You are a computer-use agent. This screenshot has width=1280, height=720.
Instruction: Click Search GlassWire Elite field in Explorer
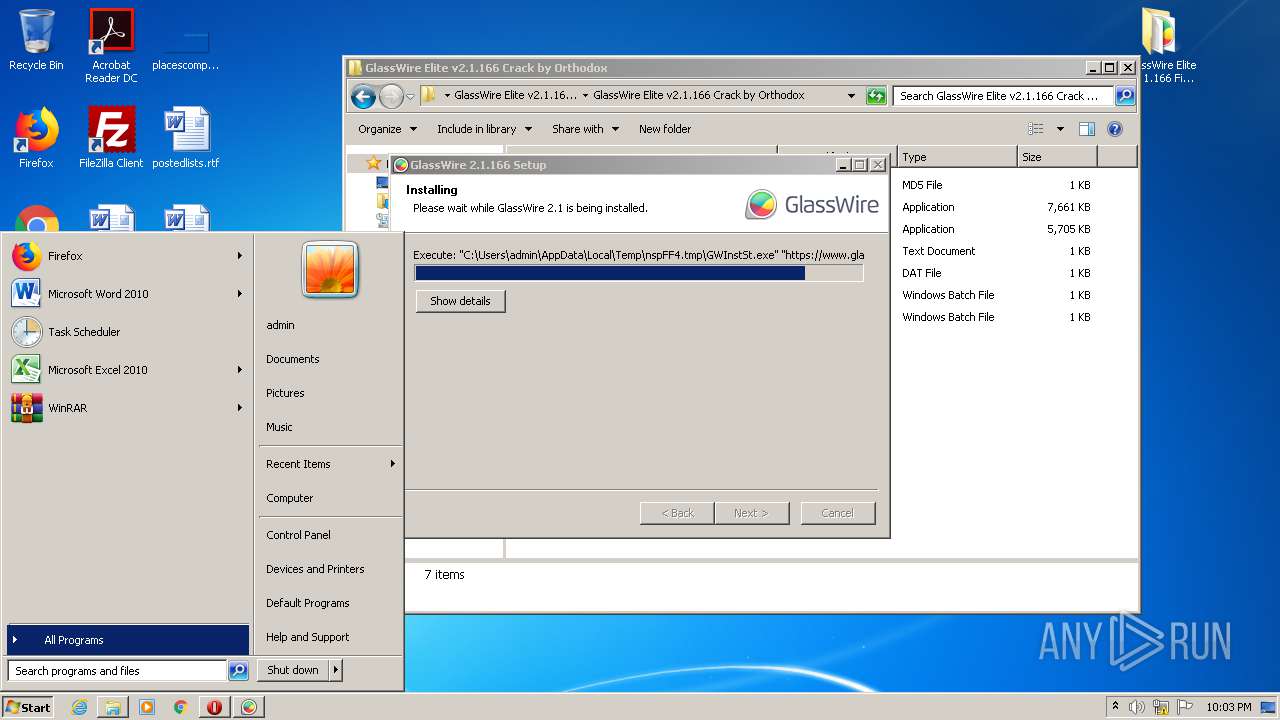(x=1003, y=96)
